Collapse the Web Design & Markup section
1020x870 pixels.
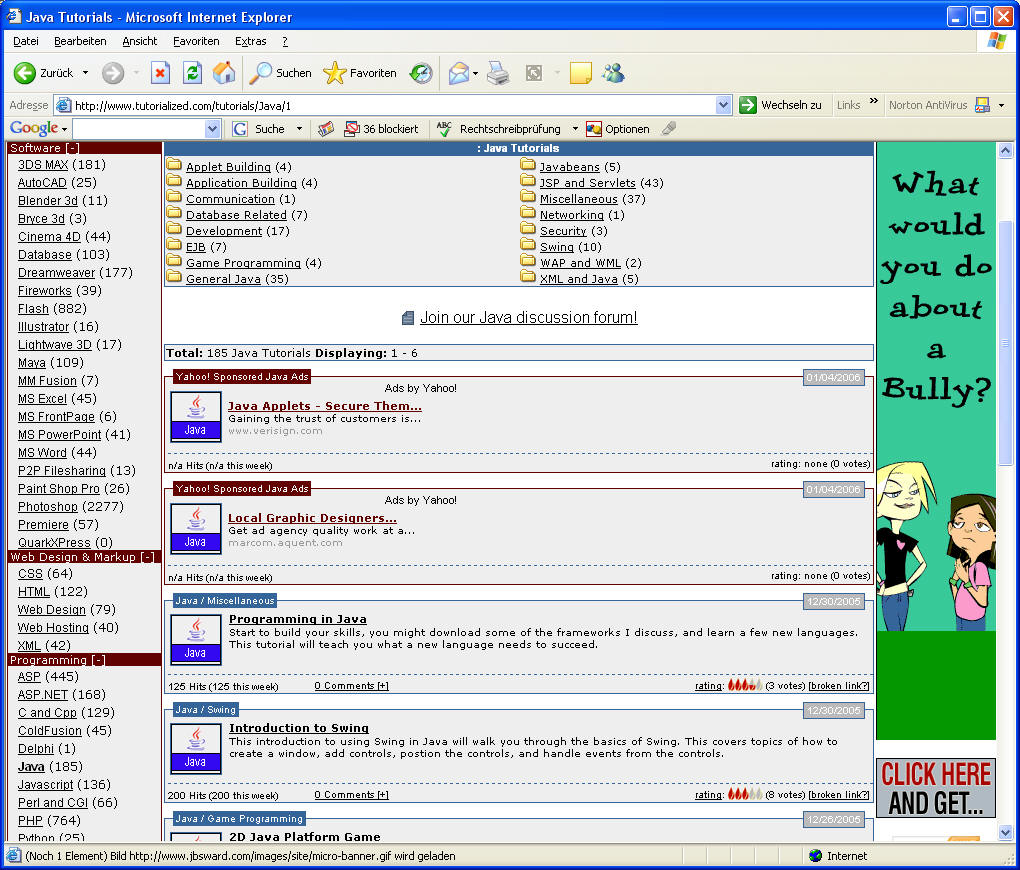82,557
